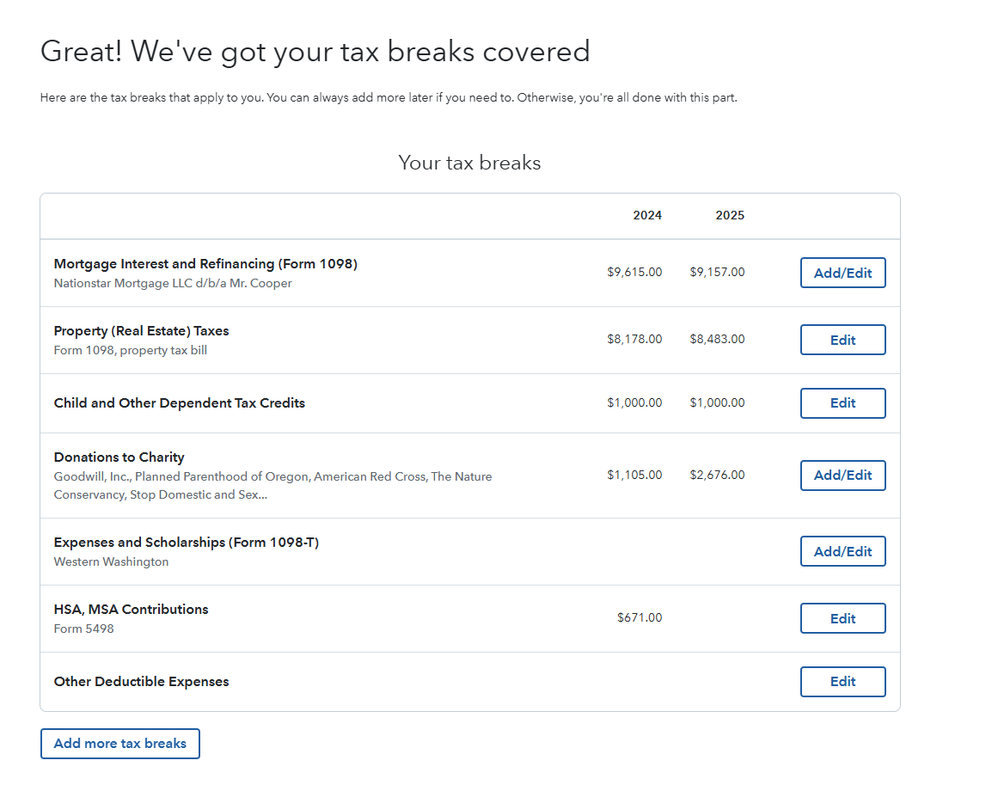Image resolution: width=998 pixels, height=786 pixels.
Task: Edit Child and Other Dependent Tax Credits
Action: pyautogui.click(x=842, y=403)
